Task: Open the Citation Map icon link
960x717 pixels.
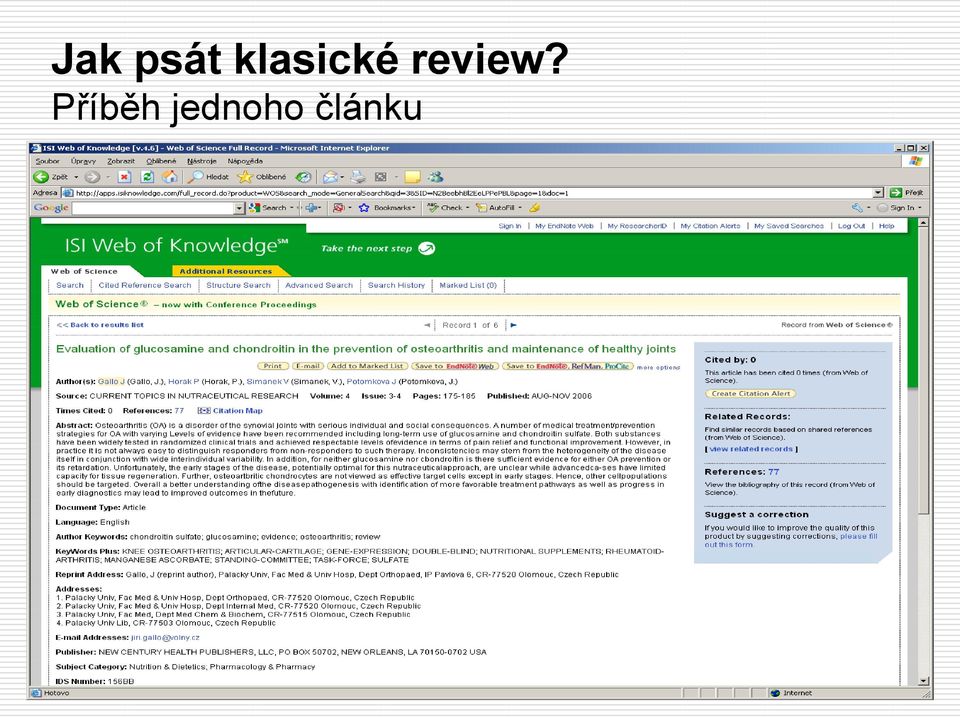Action: coord(204,411)
